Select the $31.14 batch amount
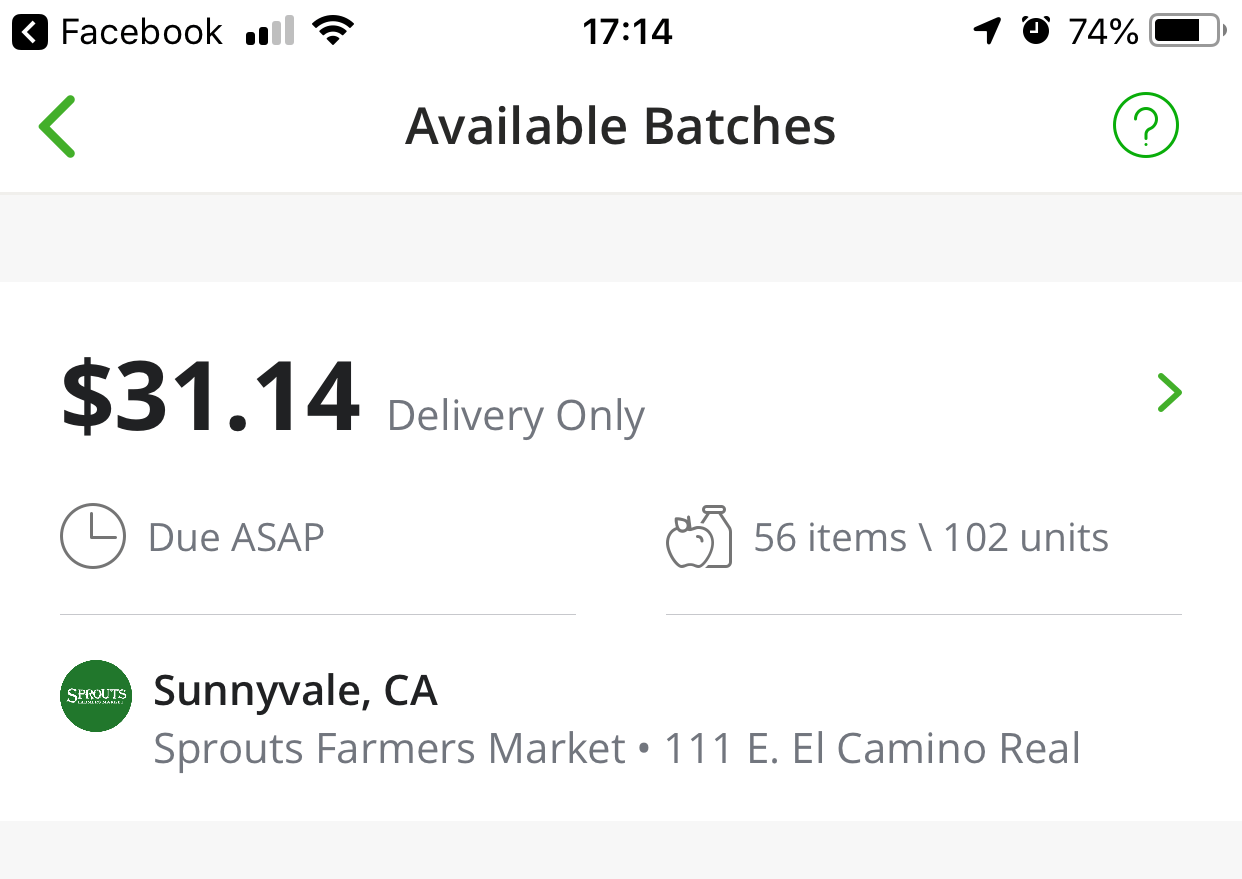This screenshot has width=1242, height=879. pyautogui.click(x=210, y=400)
